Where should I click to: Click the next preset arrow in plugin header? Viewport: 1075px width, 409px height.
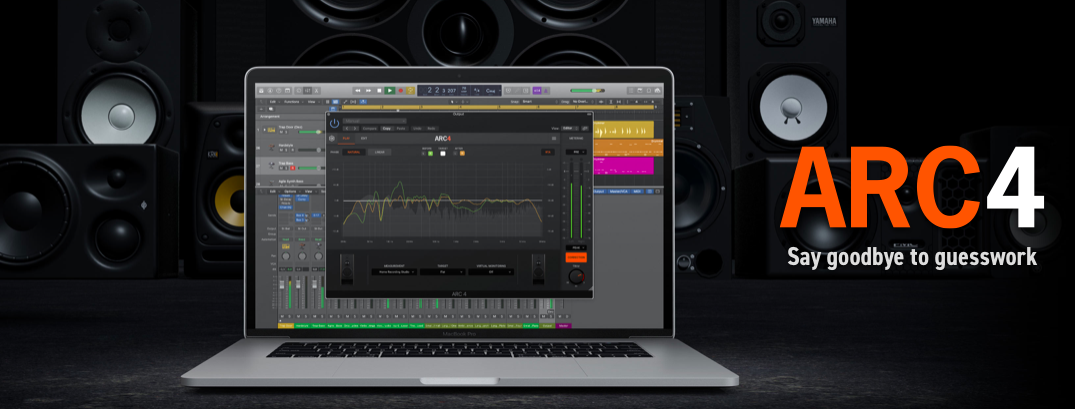355,129
